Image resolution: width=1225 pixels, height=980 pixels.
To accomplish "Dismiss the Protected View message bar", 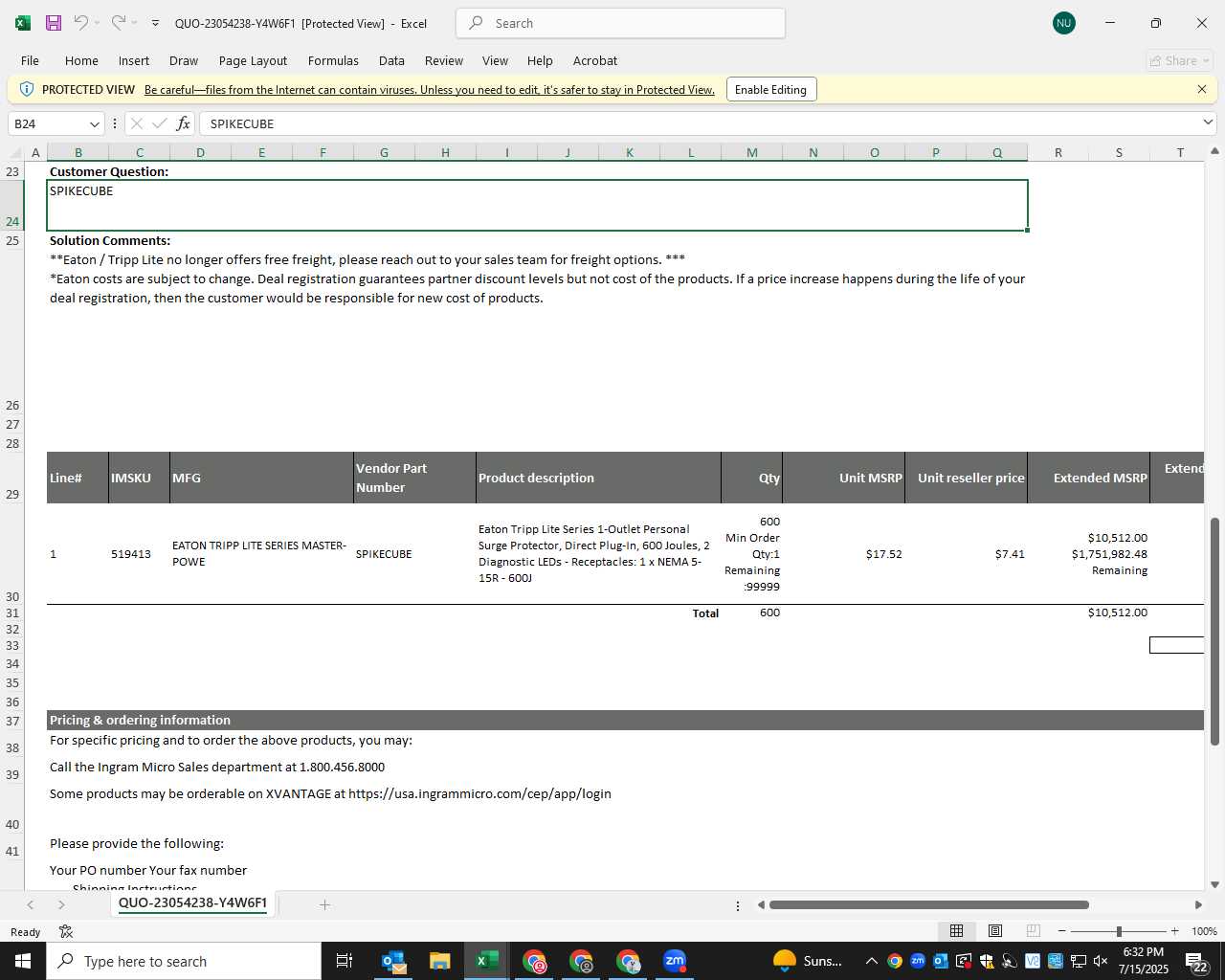I will [x=1202, y=89].
